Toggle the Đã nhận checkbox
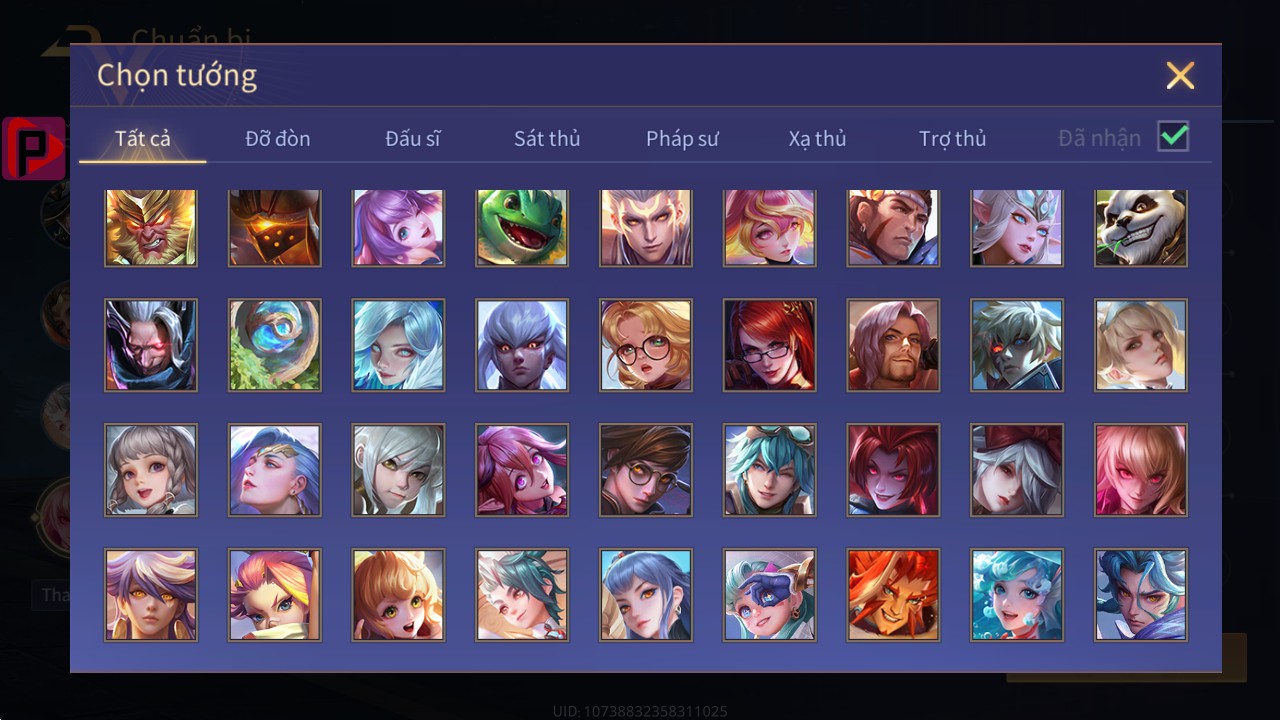Image resolution: width=1280 pixels, height=720 pixels. coord(1173,136)
